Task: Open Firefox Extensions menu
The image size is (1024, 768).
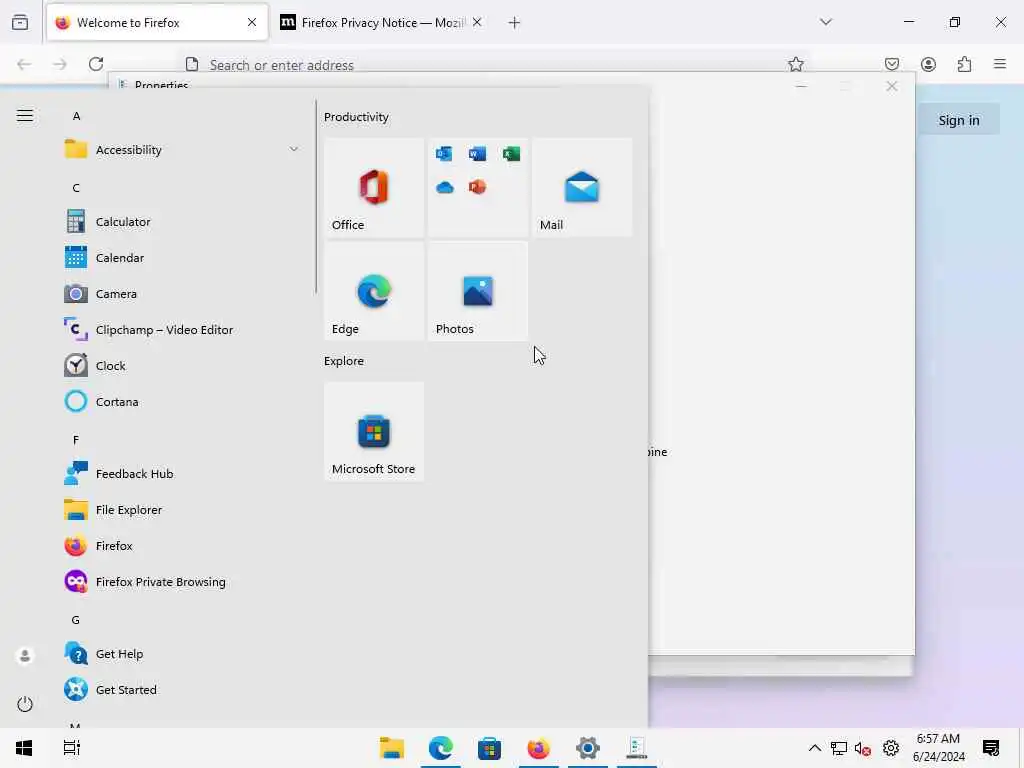Action: (x=964, y=64)
